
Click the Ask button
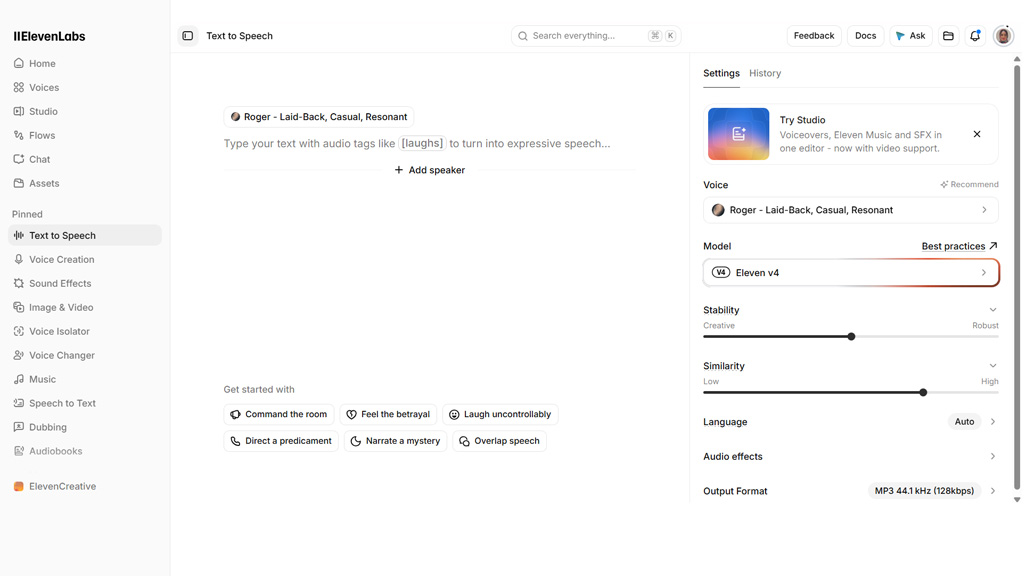point(910,36)
